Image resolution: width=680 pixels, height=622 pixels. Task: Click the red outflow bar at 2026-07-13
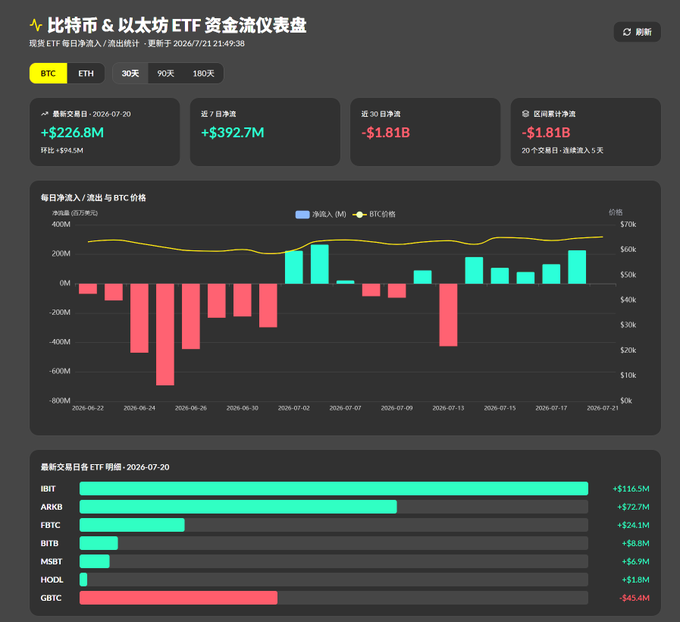point(448,315)
